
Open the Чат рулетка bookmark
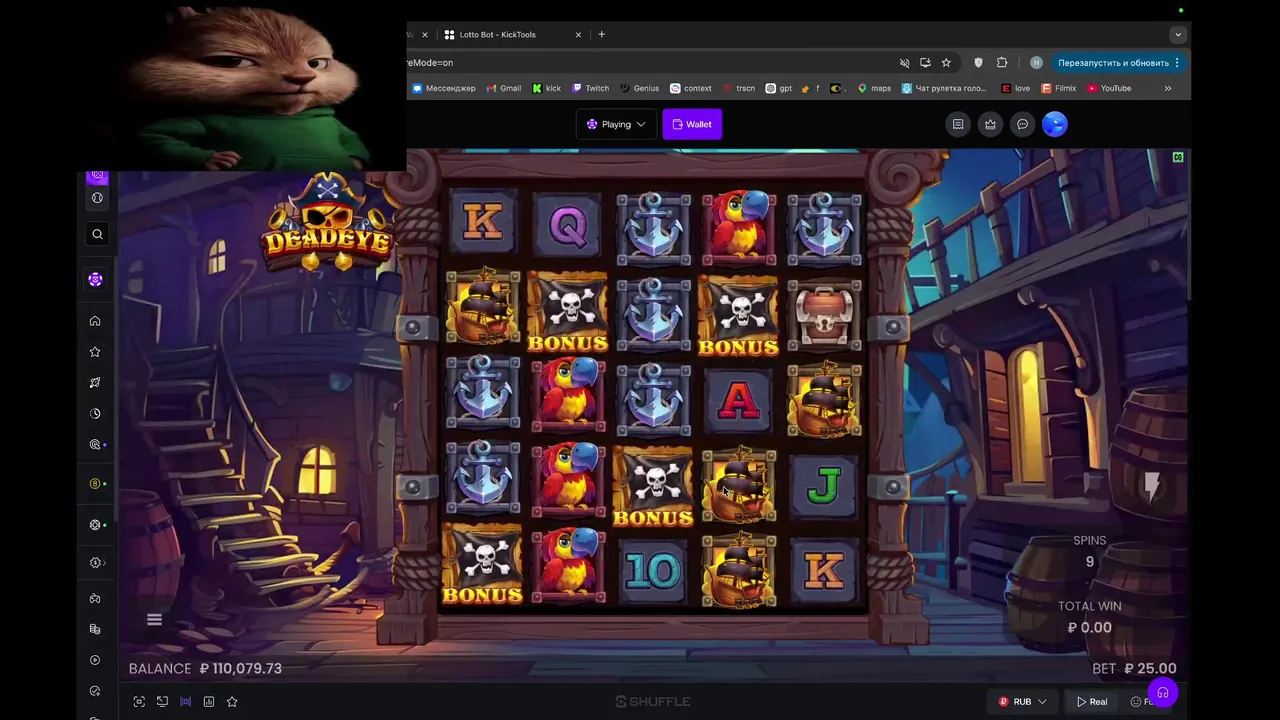(944, 88)
